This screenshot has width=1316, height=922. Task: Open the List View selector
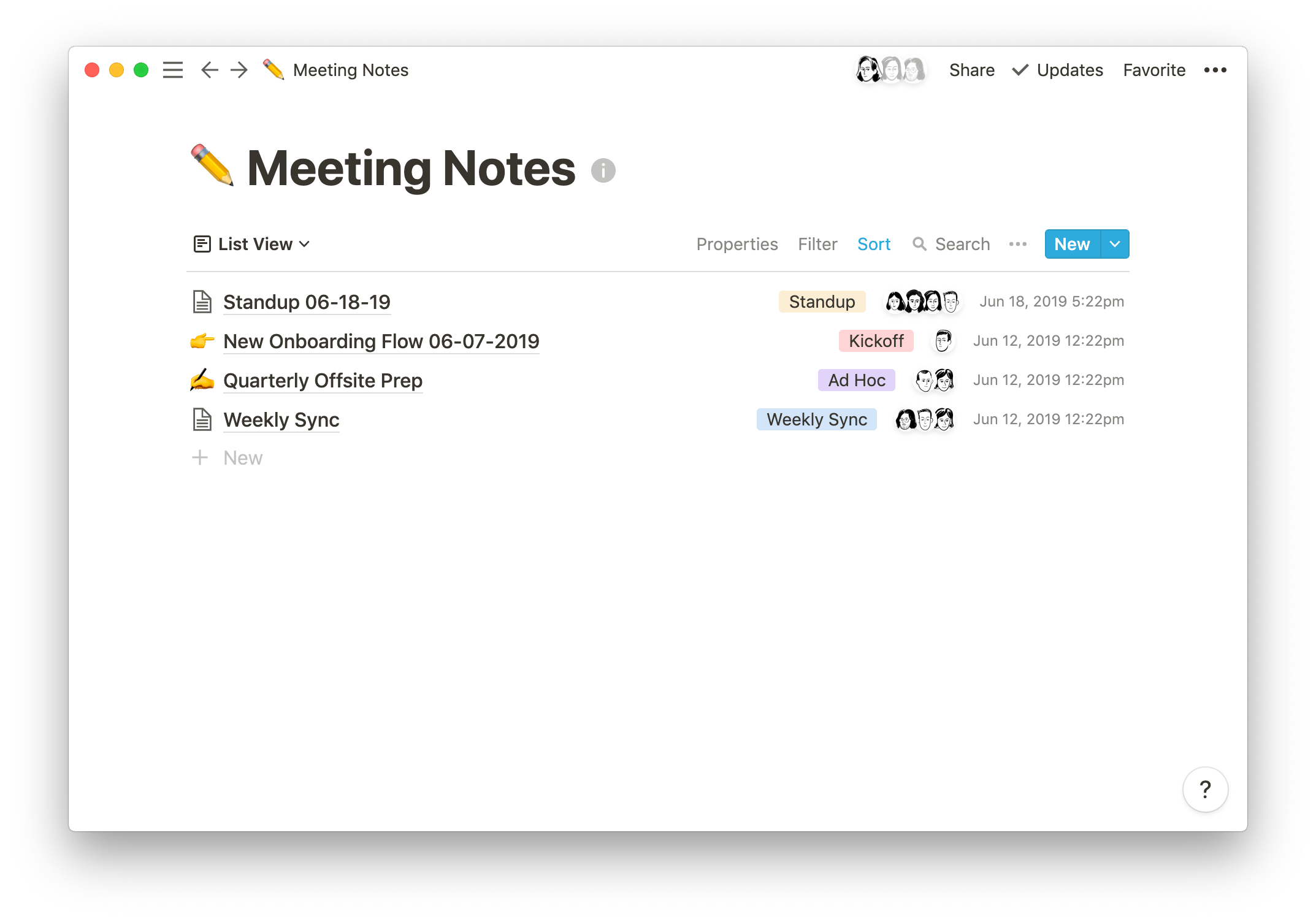pos(253,244)
